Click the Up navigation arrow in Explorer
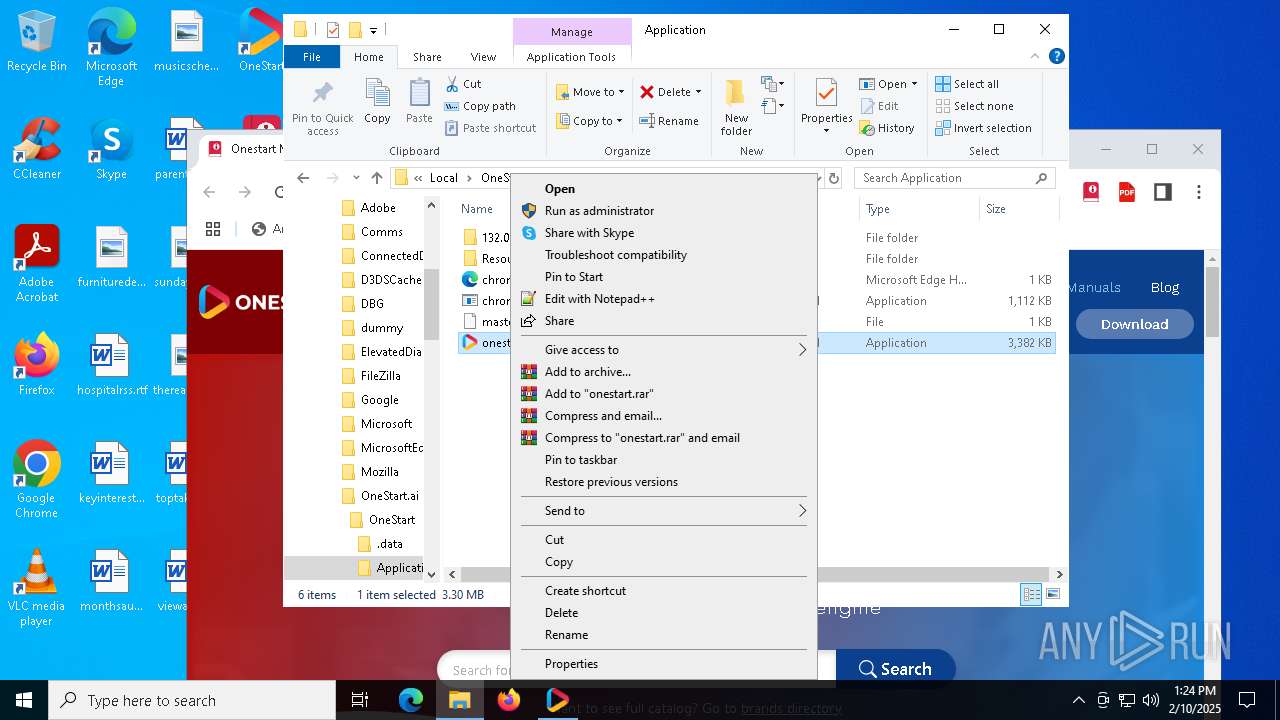Image resolution: width=1280 pixels, height=720 pixels. pos(377,178)
